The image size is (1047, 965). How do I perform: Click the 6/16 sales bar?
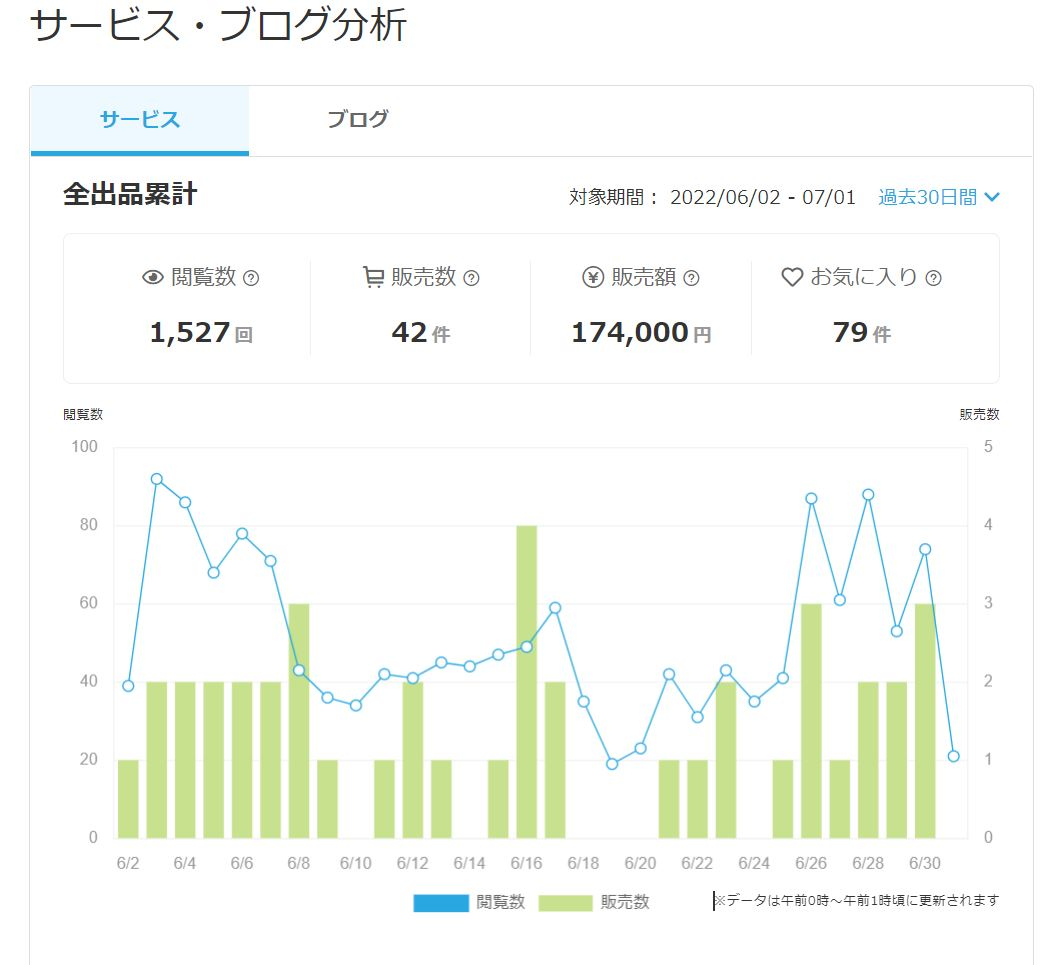pyautogui.click(x=527, y=681)
